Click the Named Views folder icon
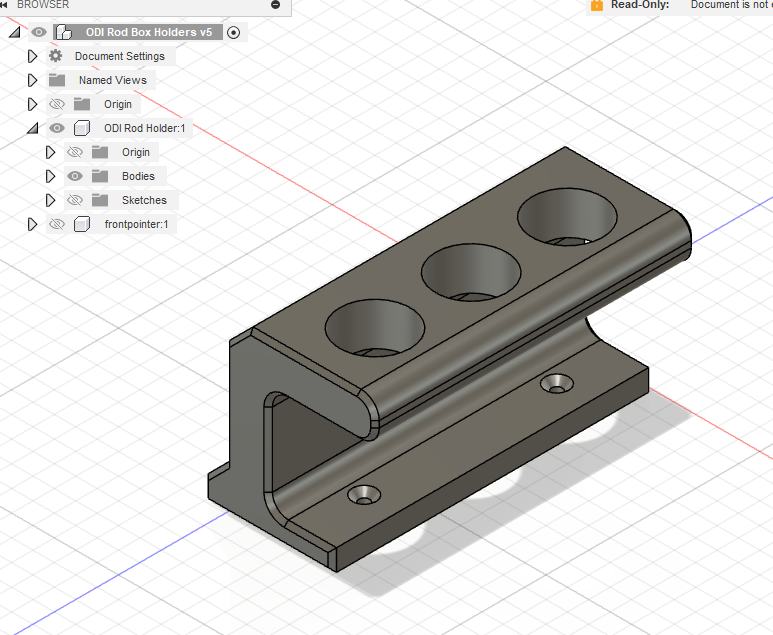 57,80
